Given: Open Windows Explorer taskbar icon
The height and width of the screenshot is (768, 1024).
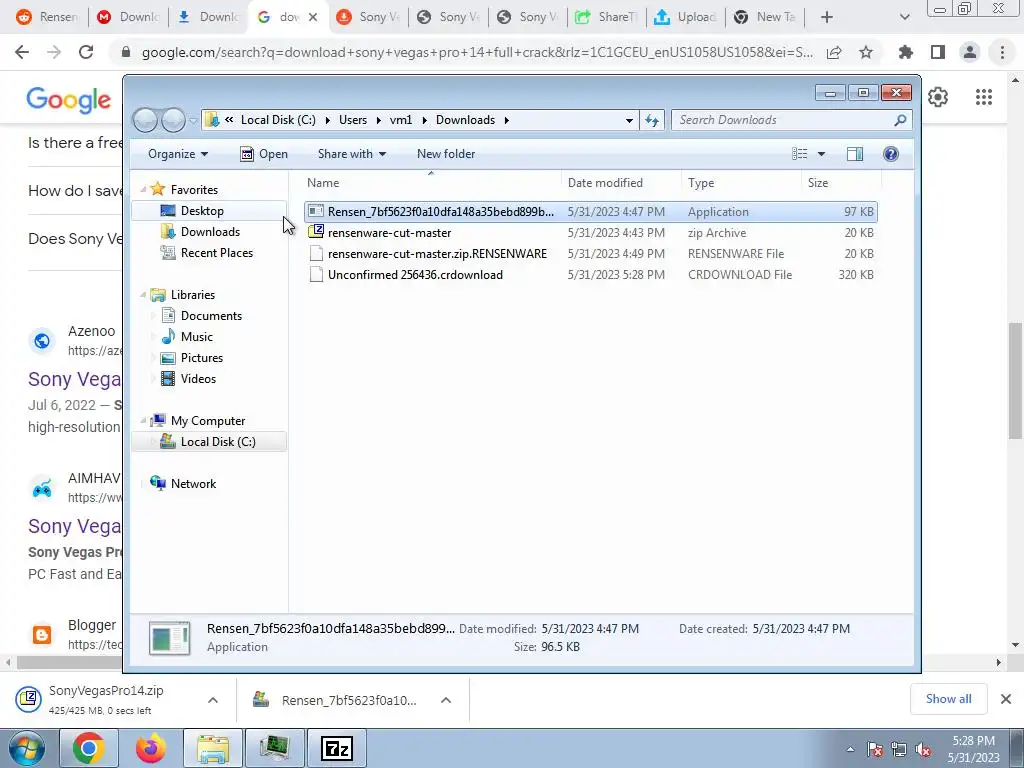Looking at the screenshot, I should pos(213,748).
